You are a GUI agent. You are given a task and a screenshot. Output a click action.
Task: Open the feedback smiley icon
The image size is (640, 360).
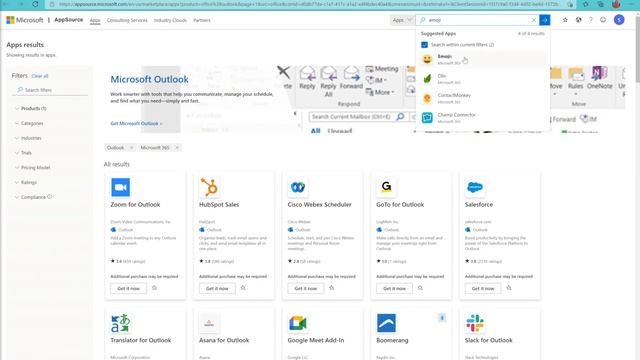click(x=603, y=20)
